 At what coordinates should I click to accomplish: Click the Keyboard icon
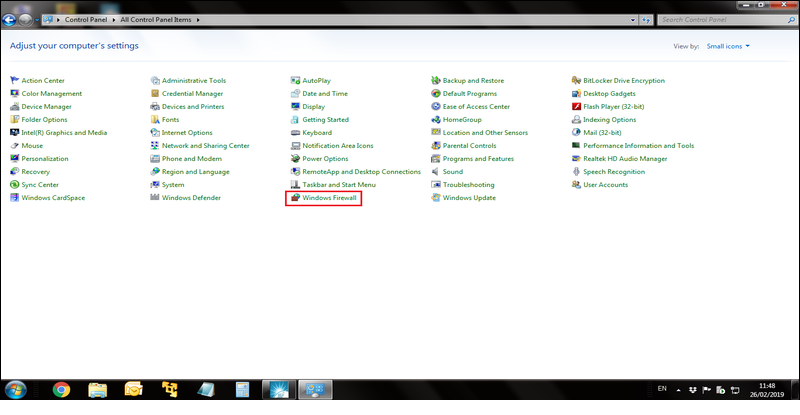coord(295,132)
